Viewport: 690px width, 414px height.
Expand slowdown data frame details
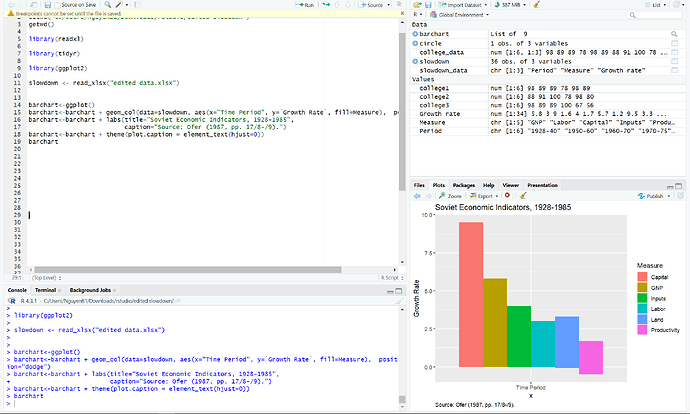(x=415, y=62)
